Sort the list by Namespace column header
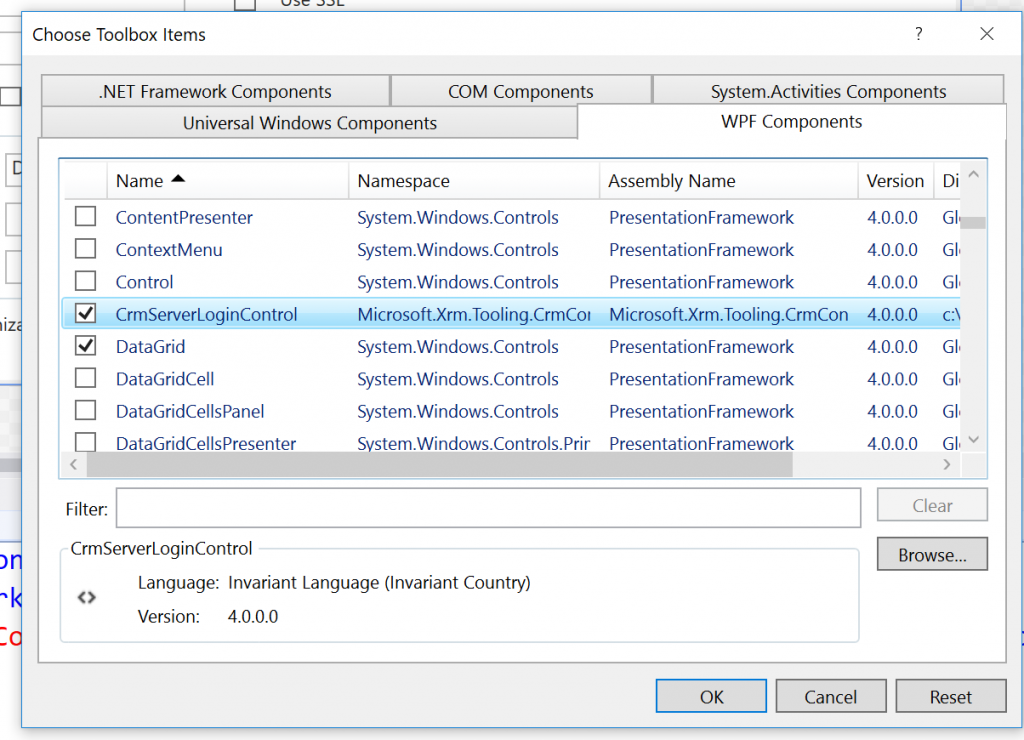The image size is (1024, 740). 403,181
